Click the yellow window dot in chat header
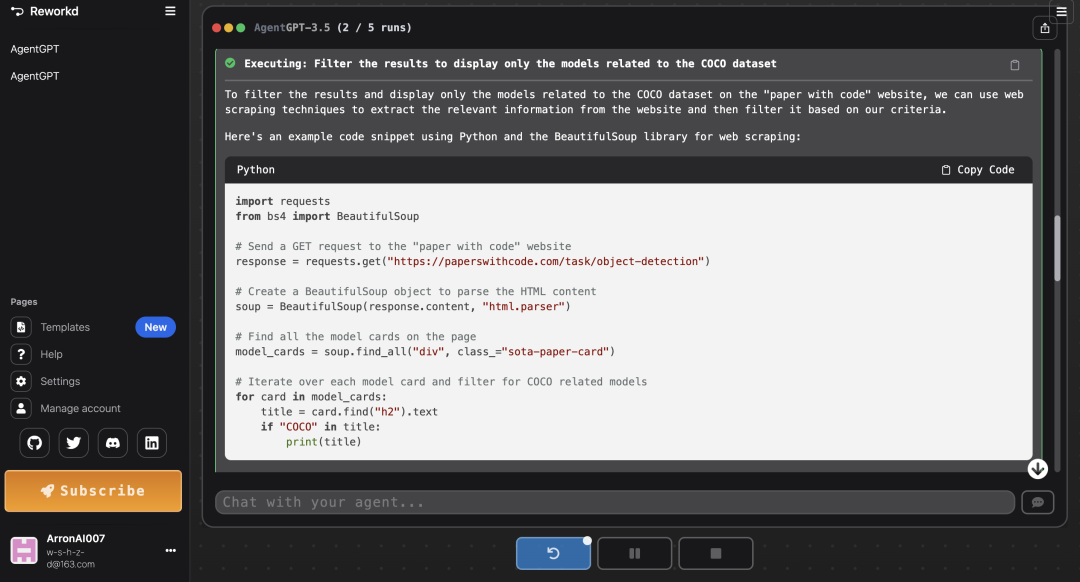 (229, 28)
